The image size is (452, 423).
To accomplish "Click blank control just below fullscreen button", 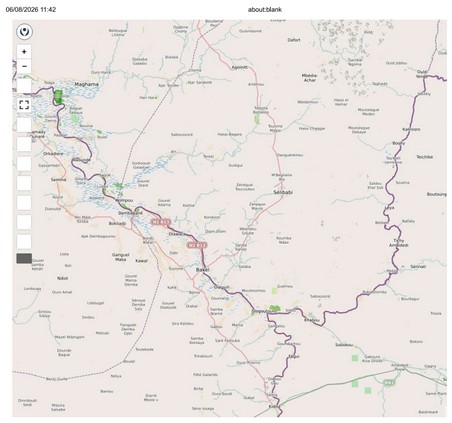I will (x=24, y=125).
